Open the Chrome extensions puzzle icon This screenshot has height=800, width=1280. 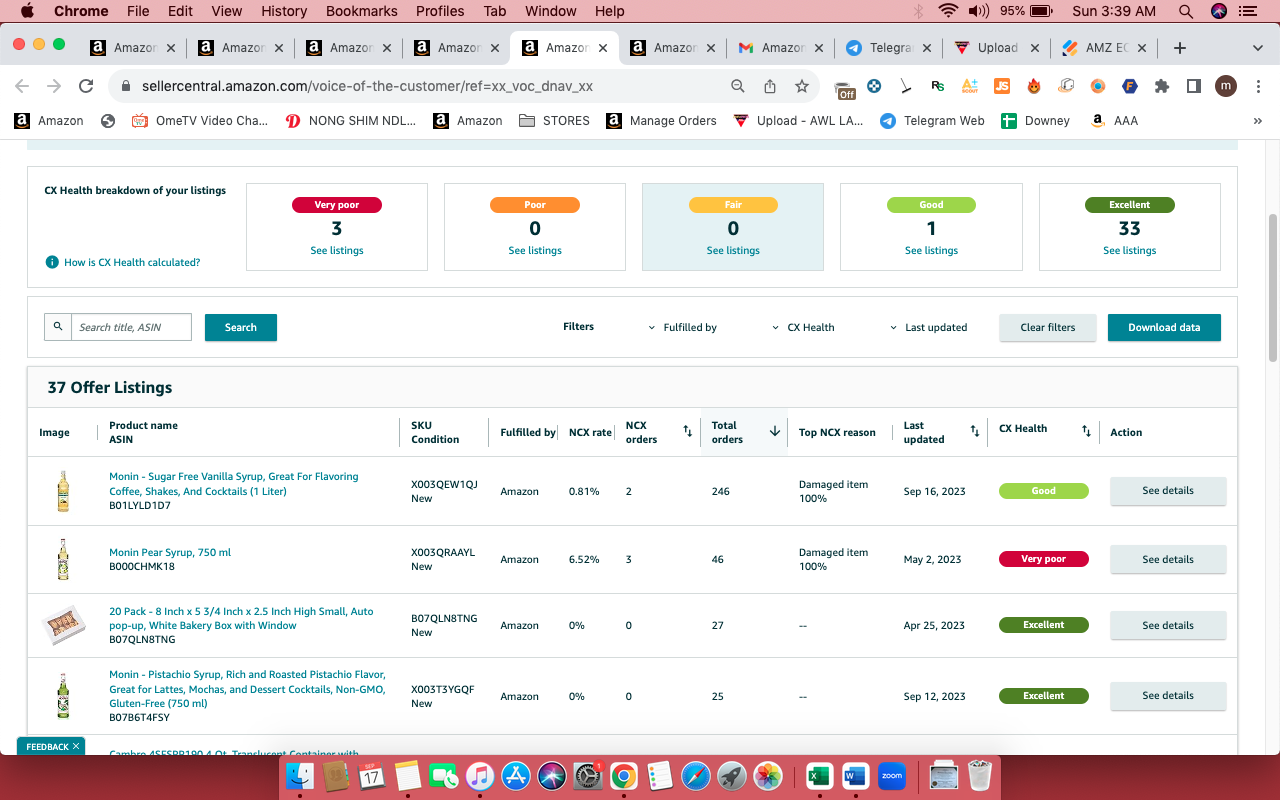[x=1162, y=86]
